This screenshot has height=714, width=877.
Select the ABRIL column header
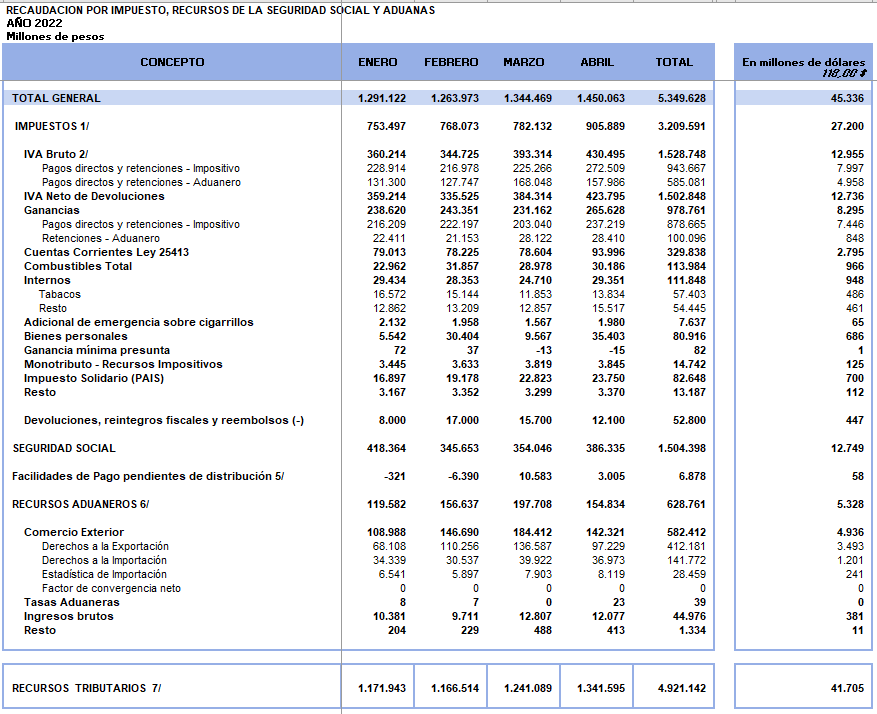[597, 62]
